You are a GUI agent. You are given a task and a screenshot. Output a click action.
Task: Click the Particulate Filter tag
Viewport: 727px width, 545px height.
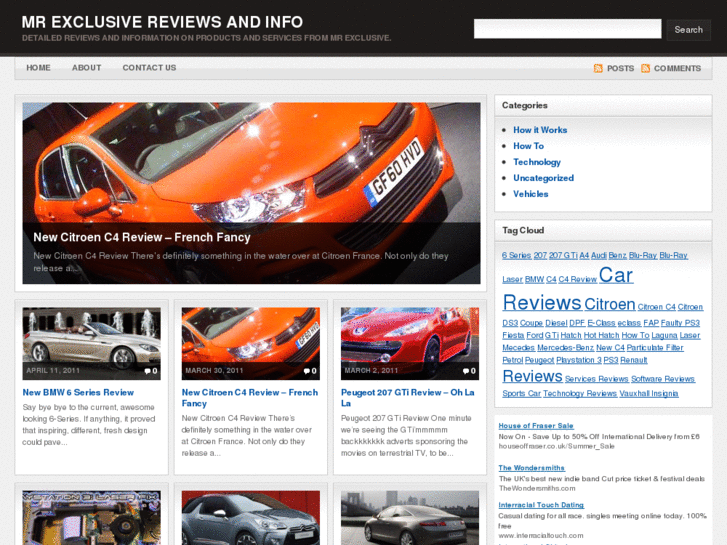pyautogui.click(x=655, y=348)
